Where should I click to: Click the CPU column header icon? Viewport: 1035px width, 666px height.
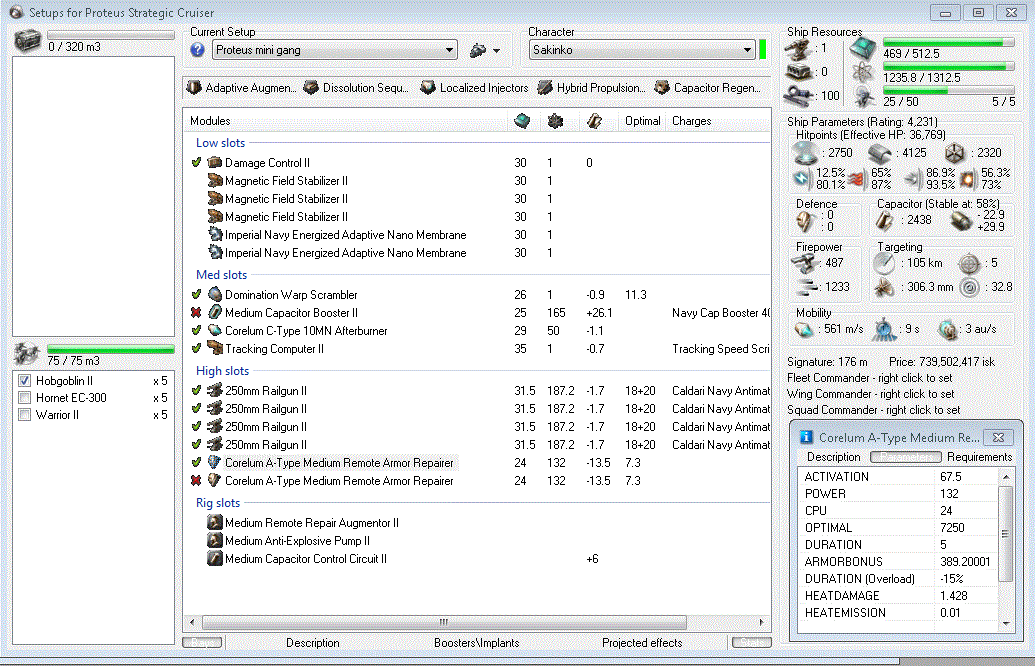tap(522, 121)
